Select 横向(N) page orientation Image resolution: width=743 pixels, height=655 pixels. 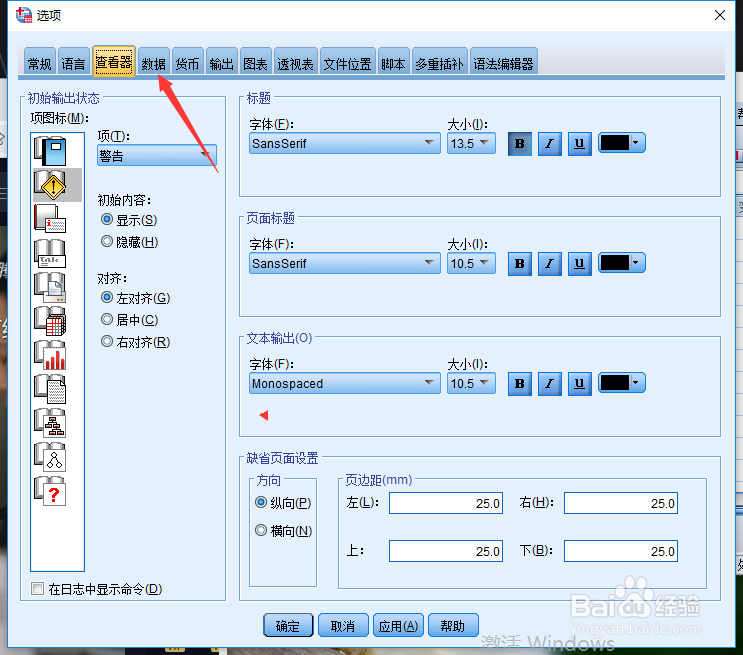[x=283, y=530]
